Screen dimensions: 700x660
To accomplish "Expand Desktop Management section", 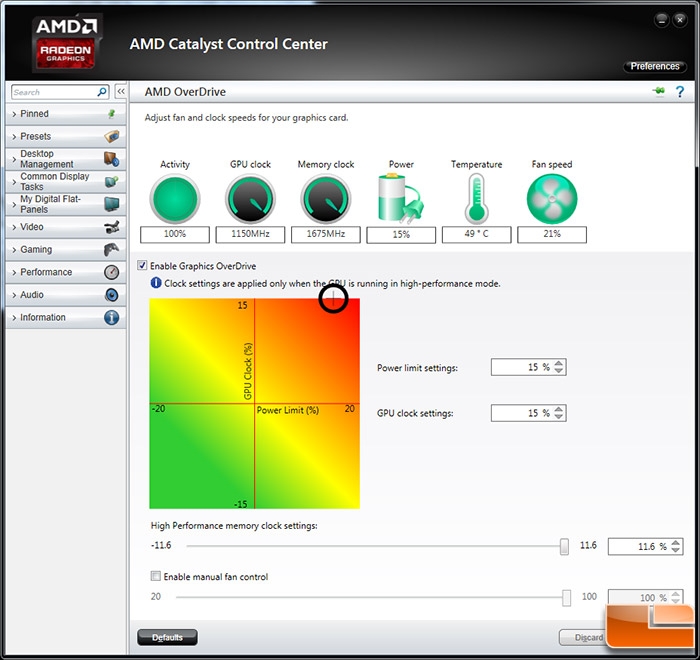I will pos(66,159).
